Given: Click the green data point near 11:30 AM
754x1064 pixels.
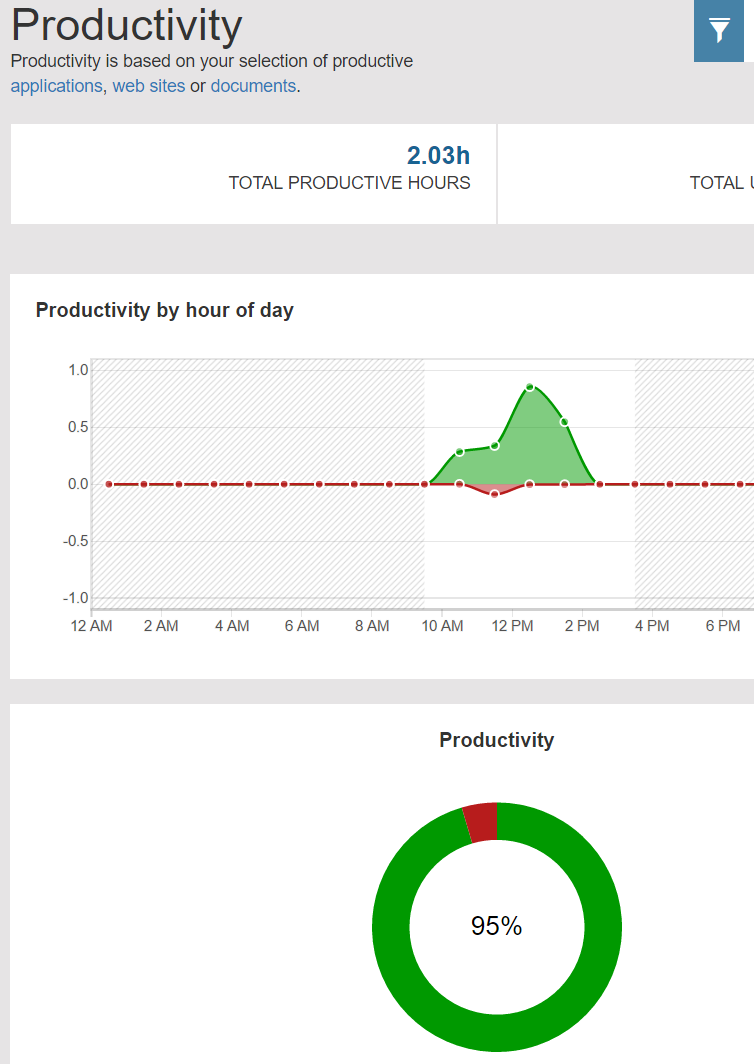Looking at the screenshot, I should click(495, 446).
